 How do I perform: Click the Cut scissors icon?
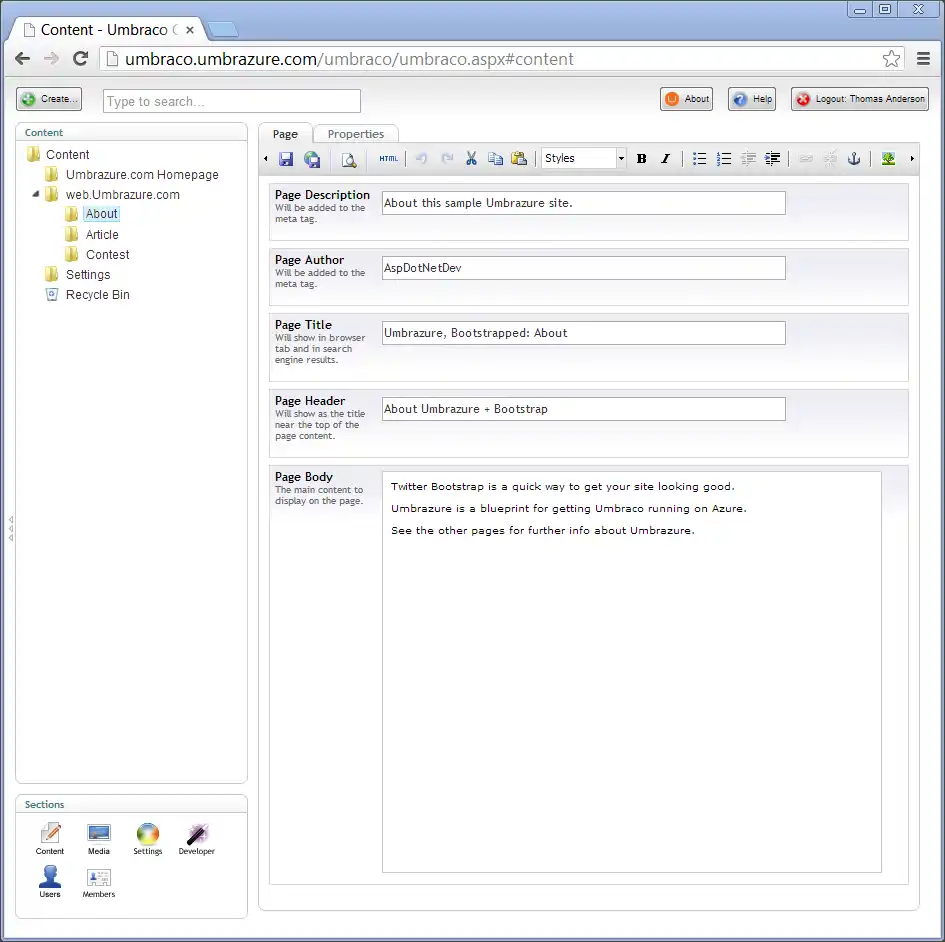click(x=471, y=159)
